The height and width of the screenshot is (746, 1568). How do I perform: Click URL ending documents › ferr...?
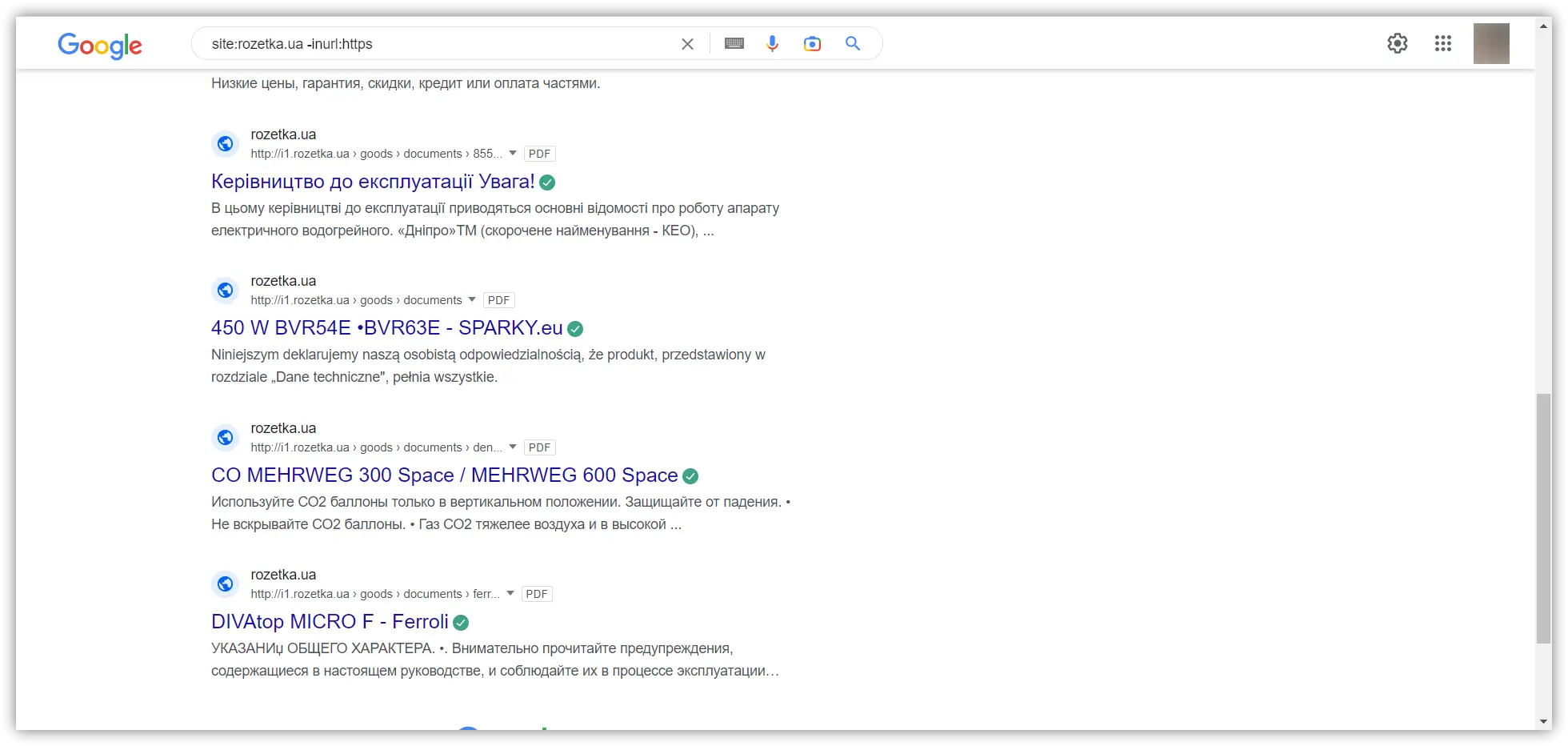[x=375, y=594]
